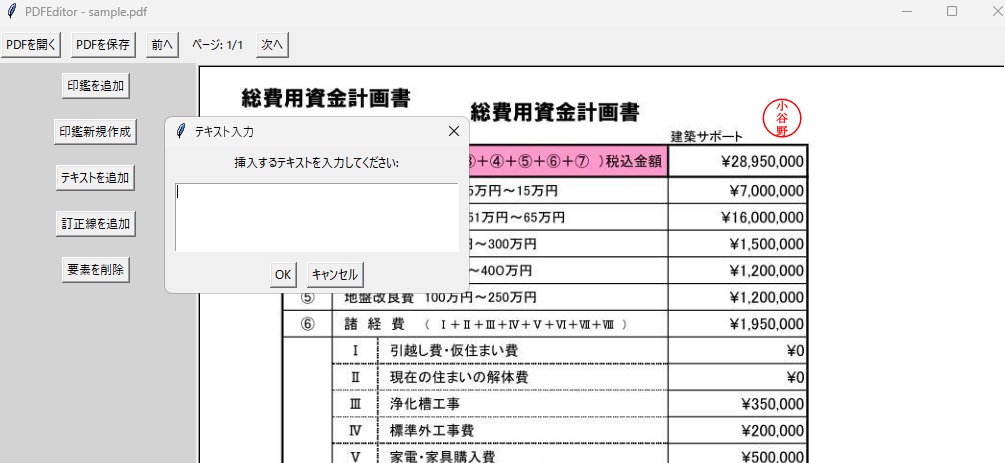Click the 引越し費・仮住まい費 row
The height and width of the screenshot is (463, 1005).
[x=454, y=351]
